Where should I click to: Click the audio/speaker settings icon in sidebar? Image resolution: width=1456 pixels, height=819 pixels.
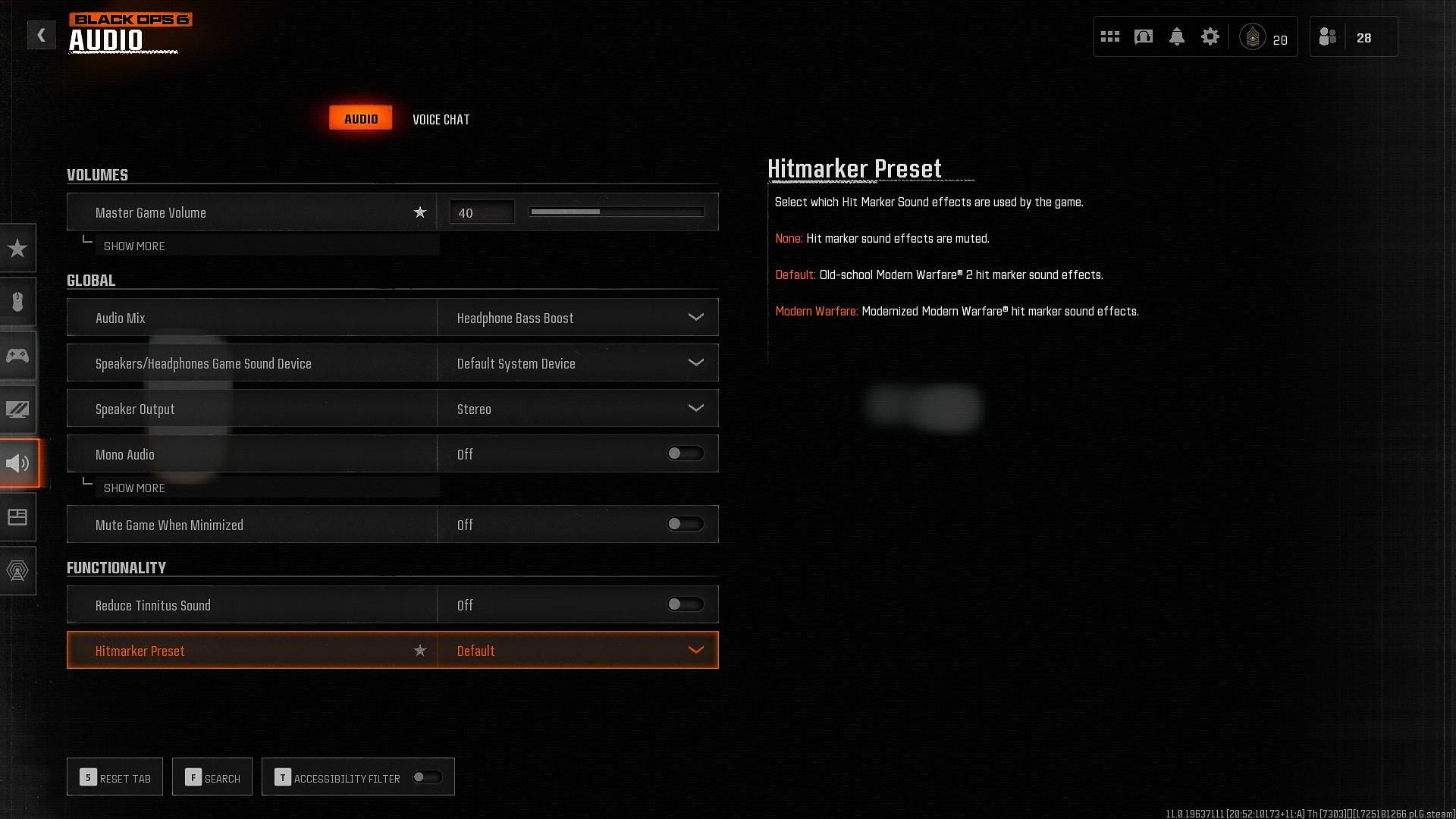point(18,462)
